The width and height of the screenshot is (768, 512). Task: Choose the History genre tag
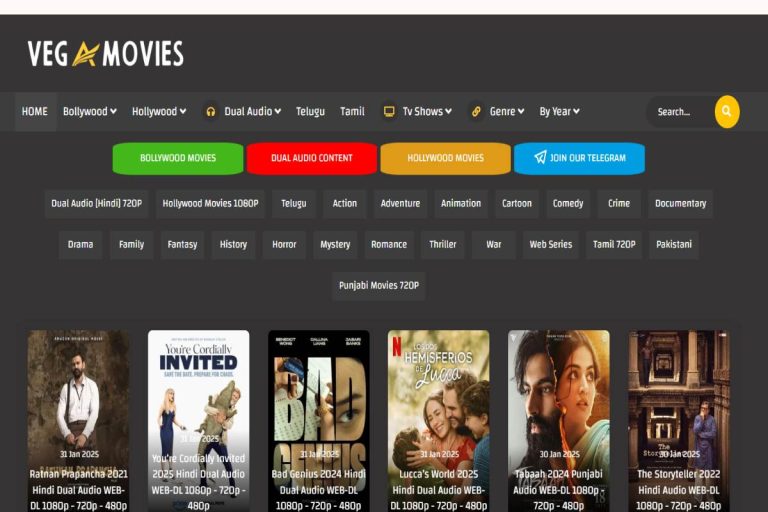point(233,244)
